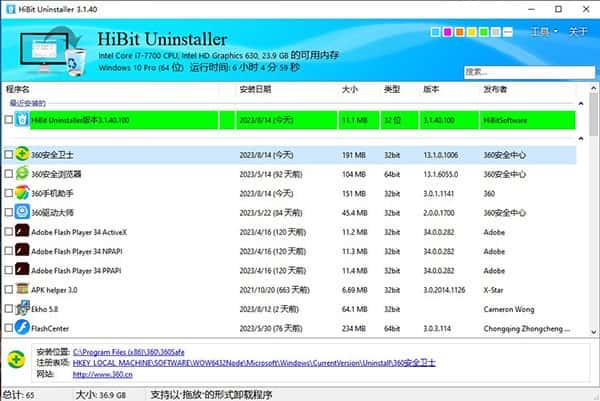This screenshot has height=401, width=600.
Task: Check the 360手机助手 checkbox
Action: pos(8,193)
